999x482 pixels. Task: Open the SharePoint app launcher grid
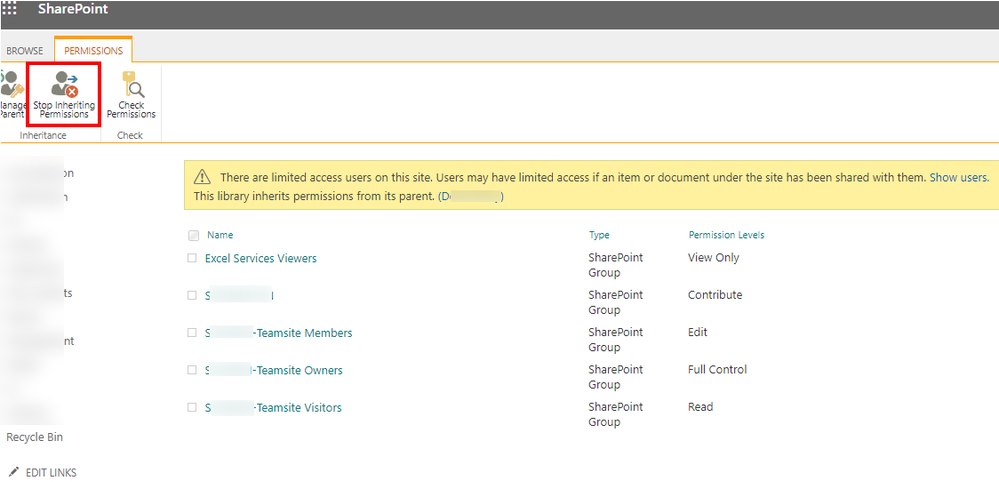tap(10, 10)
